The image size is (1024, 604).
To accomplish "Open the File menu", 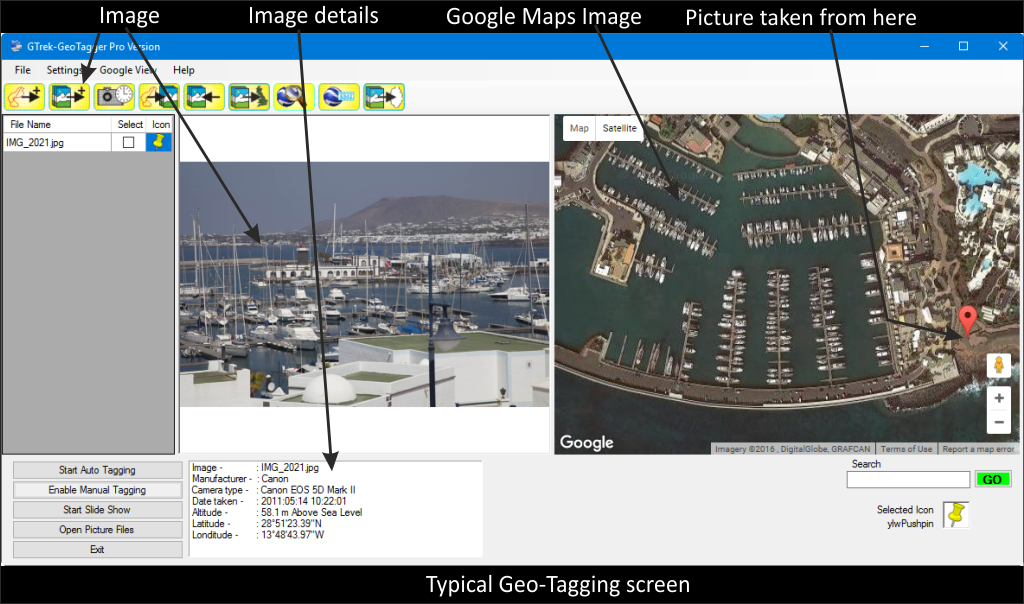I will coord(23,71).
